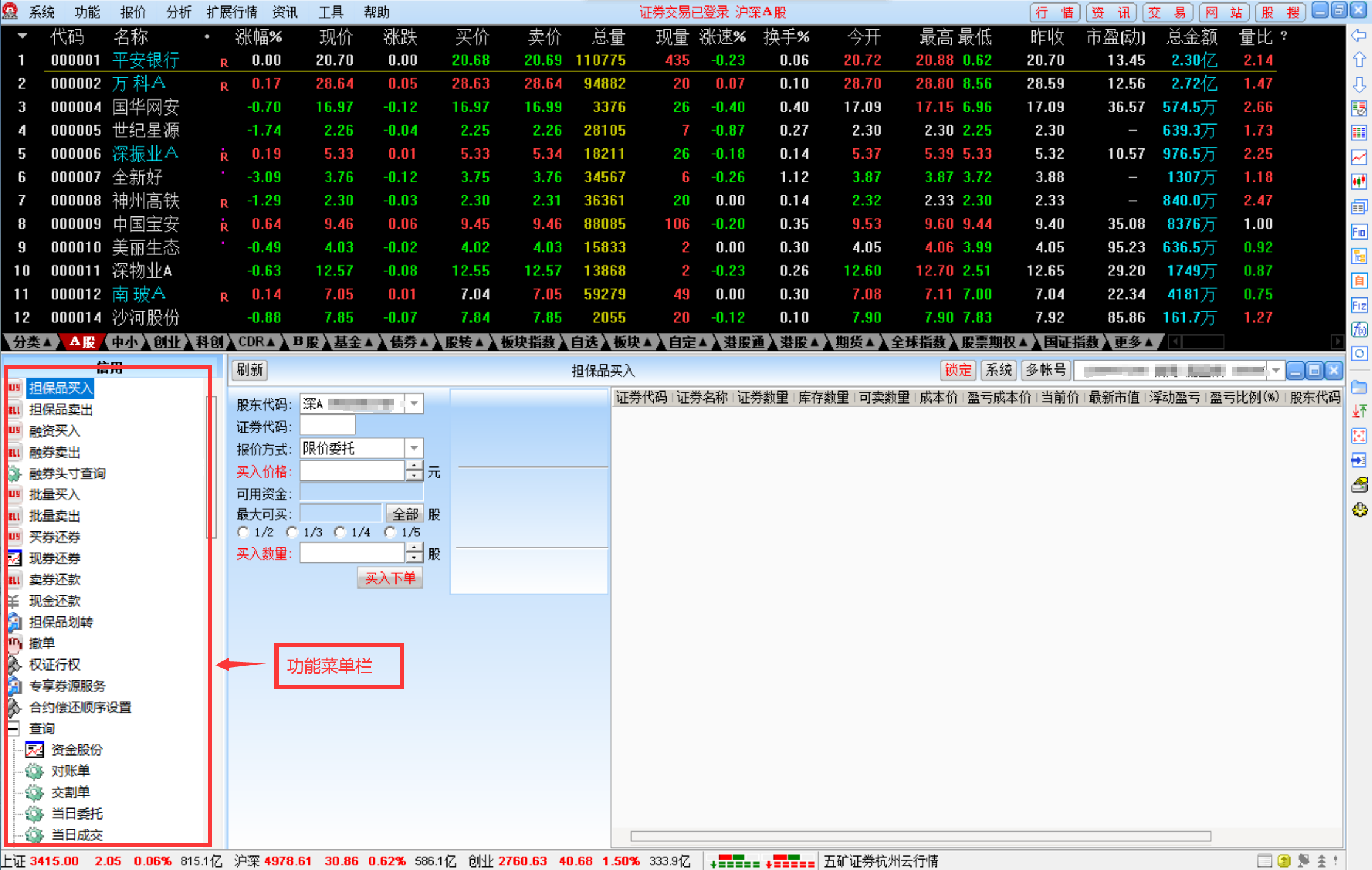Viewport: 1372px width, 870px height.
Task: Select the 1/3 position radio button
Action: coord(292,533)
